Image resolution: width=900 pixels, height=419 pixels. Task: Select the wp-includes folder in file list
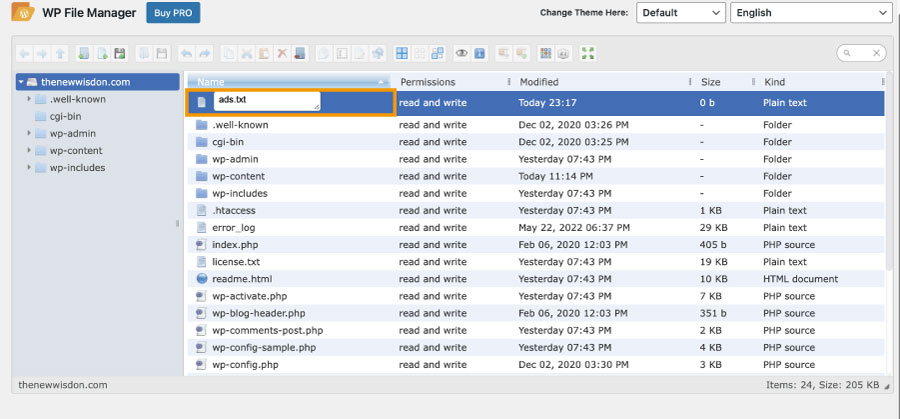(535, 193)
